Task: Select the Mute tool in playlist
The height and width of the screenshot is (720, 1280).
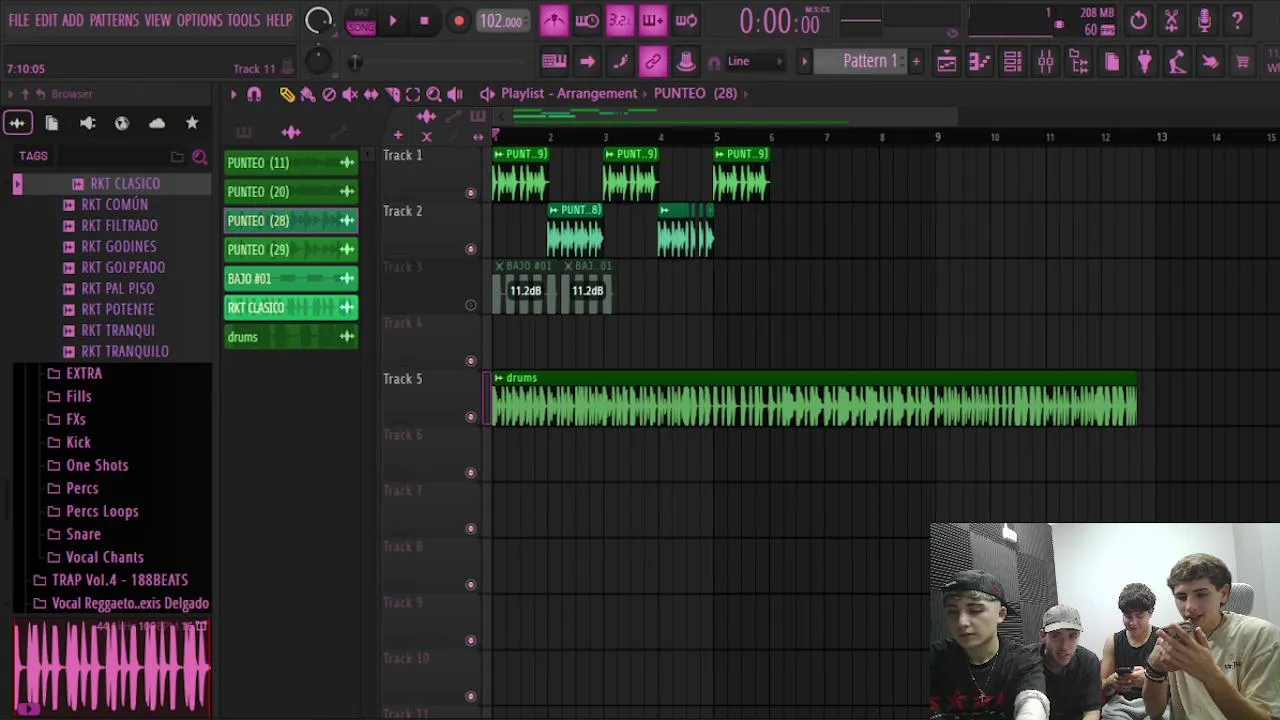Action: (x=350, y=94)
